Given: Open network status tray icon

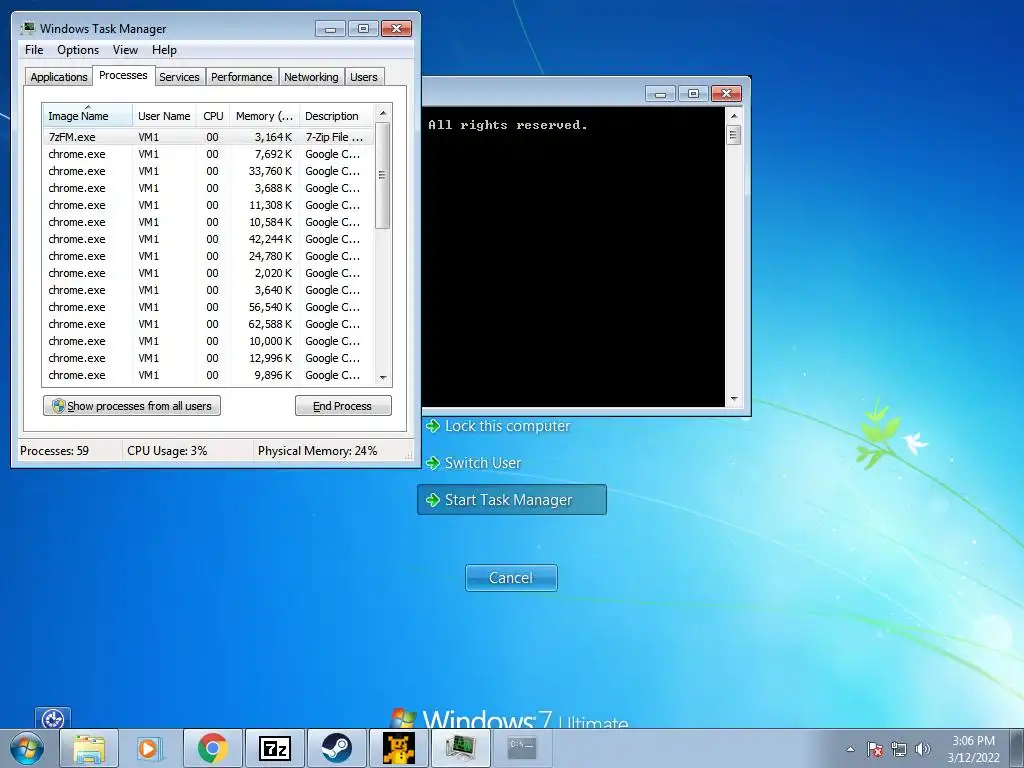Looking at the screenshot, I should tap(899, 749).
